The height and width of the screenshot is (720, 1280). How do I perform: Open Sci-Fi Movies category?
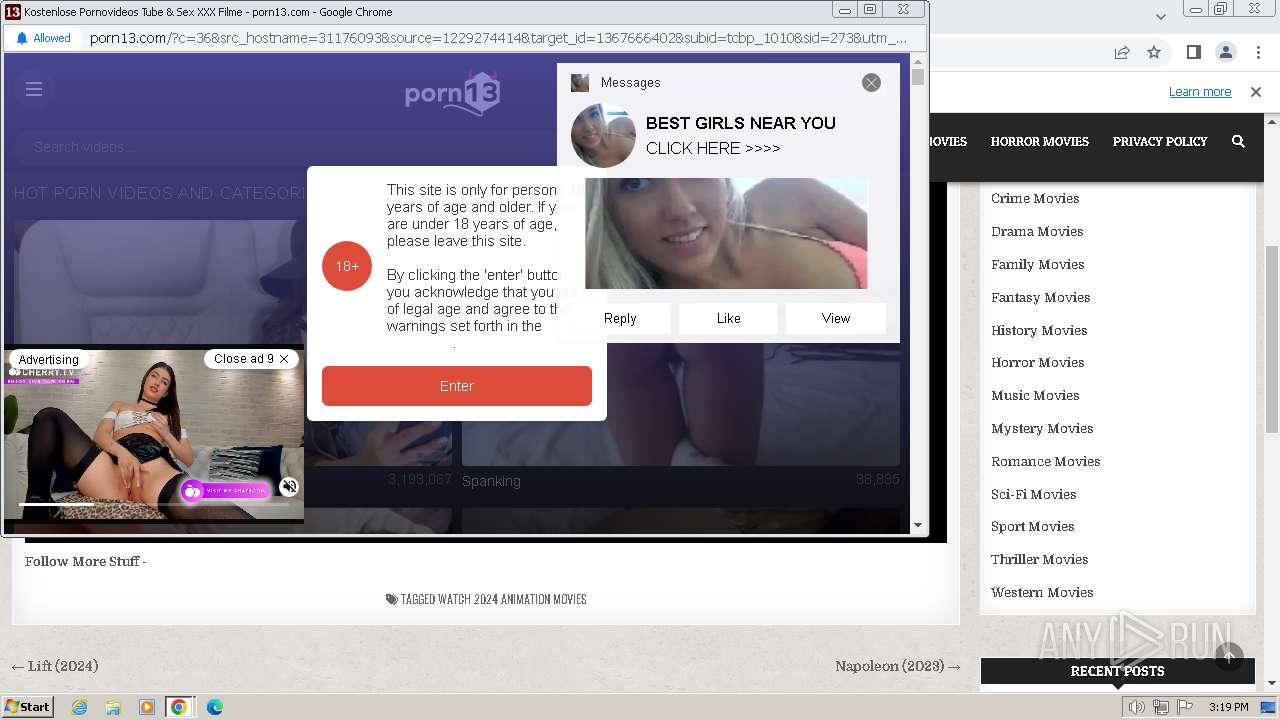1033,494
